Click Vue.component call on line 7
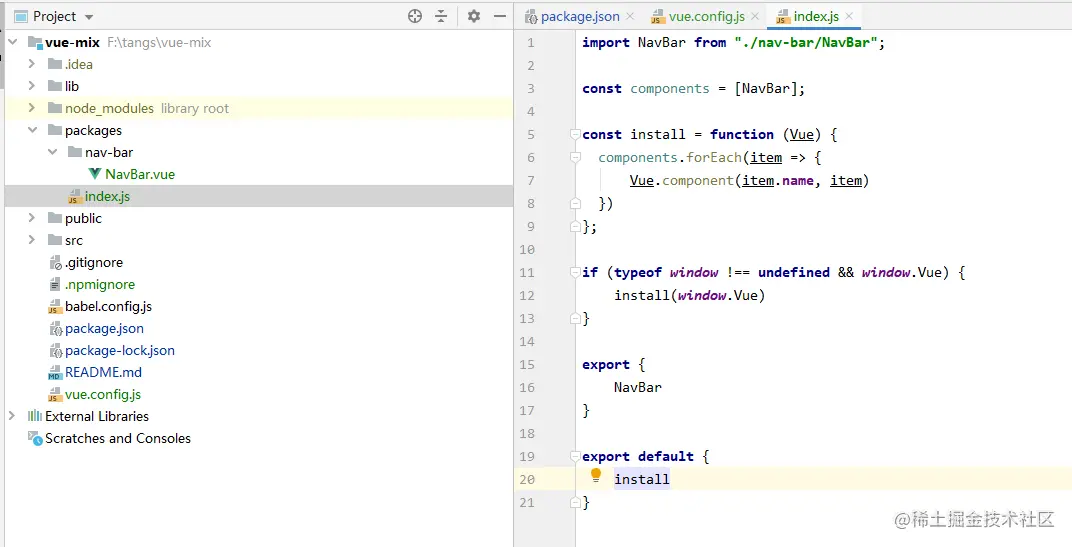 (x=682, y=181)
